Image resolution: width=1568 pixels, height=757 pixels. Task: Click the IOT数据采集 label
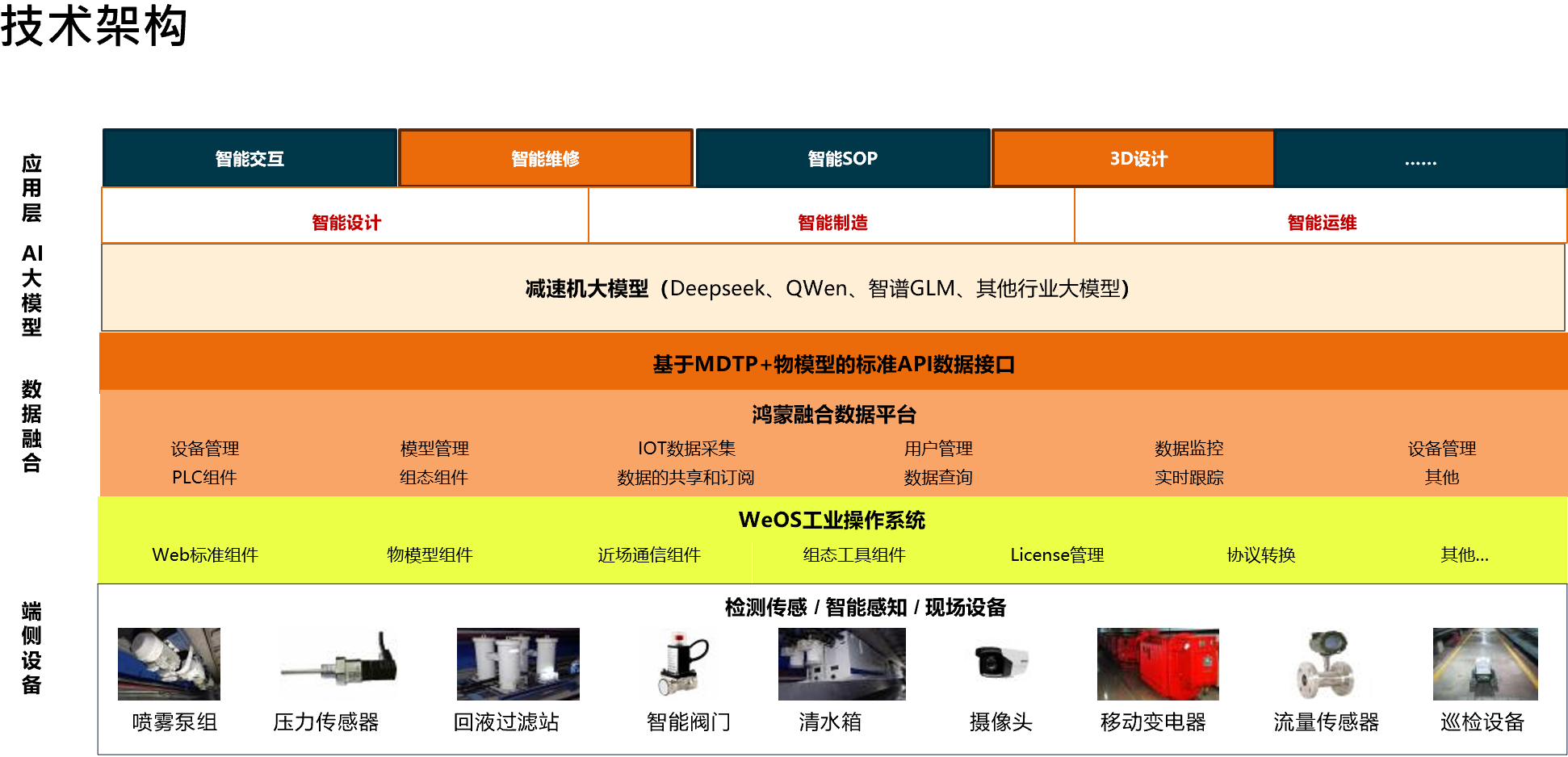click(686, 449)
